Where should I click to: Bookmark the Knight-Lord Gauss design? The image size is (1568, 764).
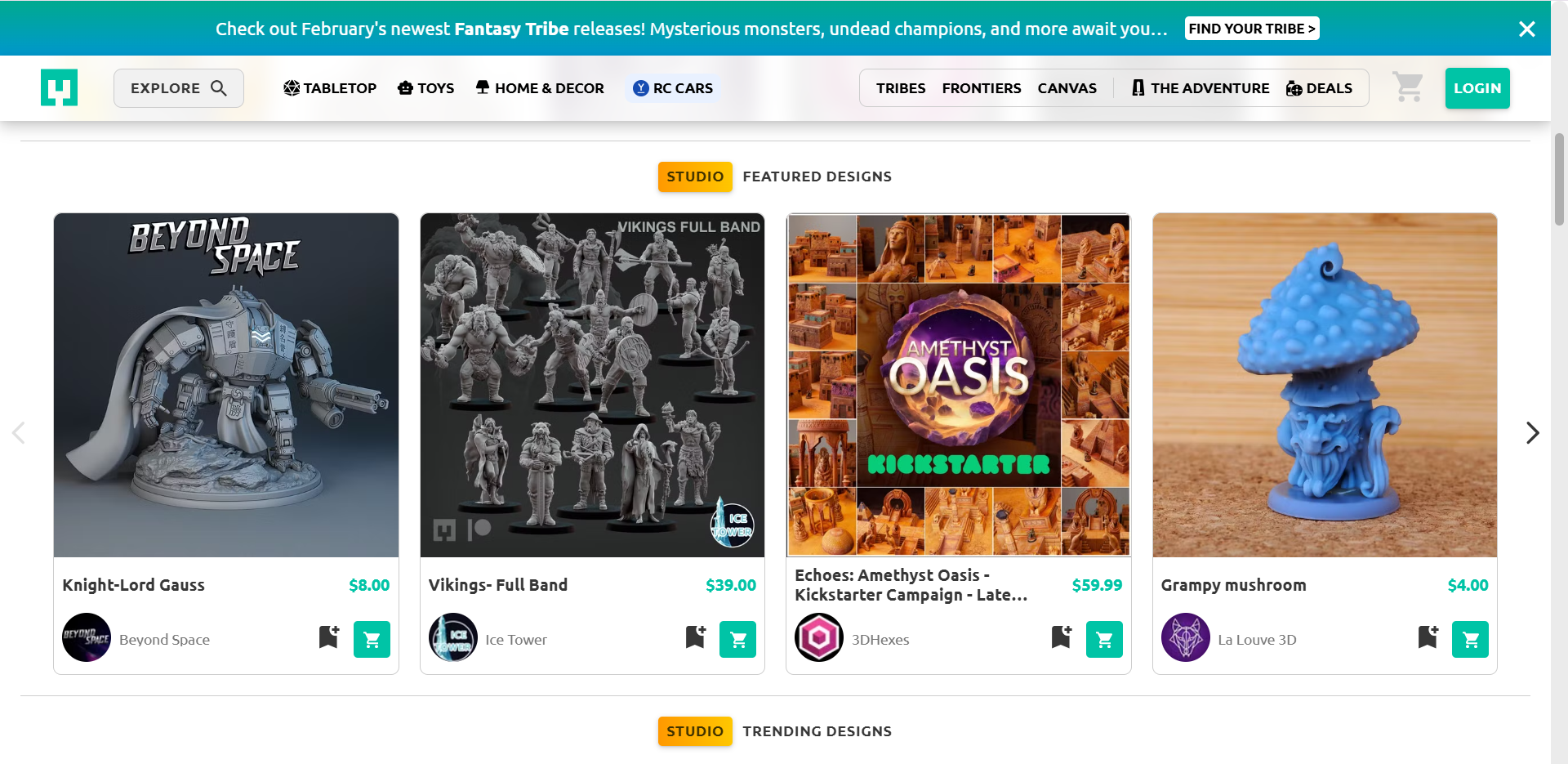click(329, 637)
